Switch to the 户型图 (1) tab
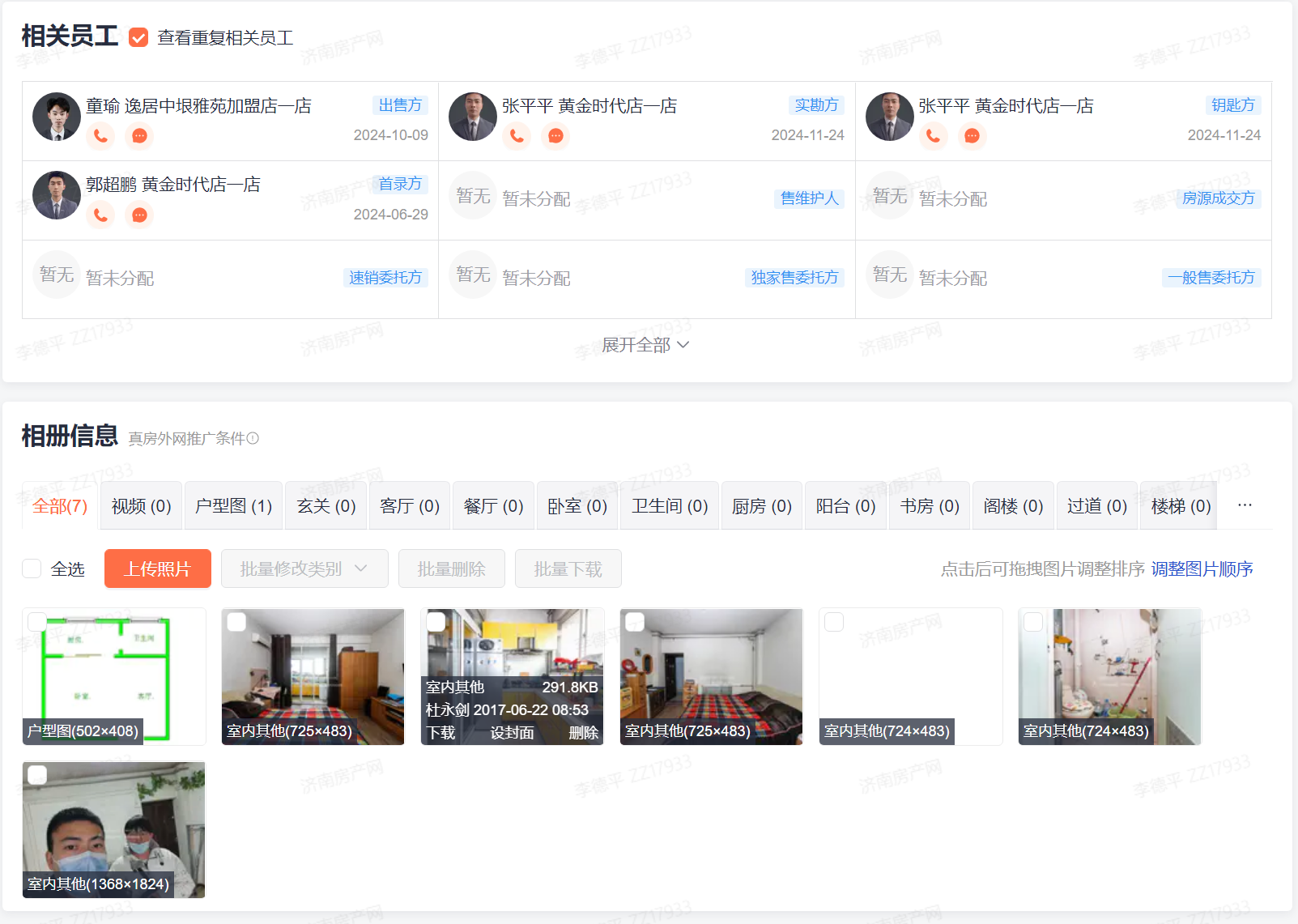 [233, 505]
